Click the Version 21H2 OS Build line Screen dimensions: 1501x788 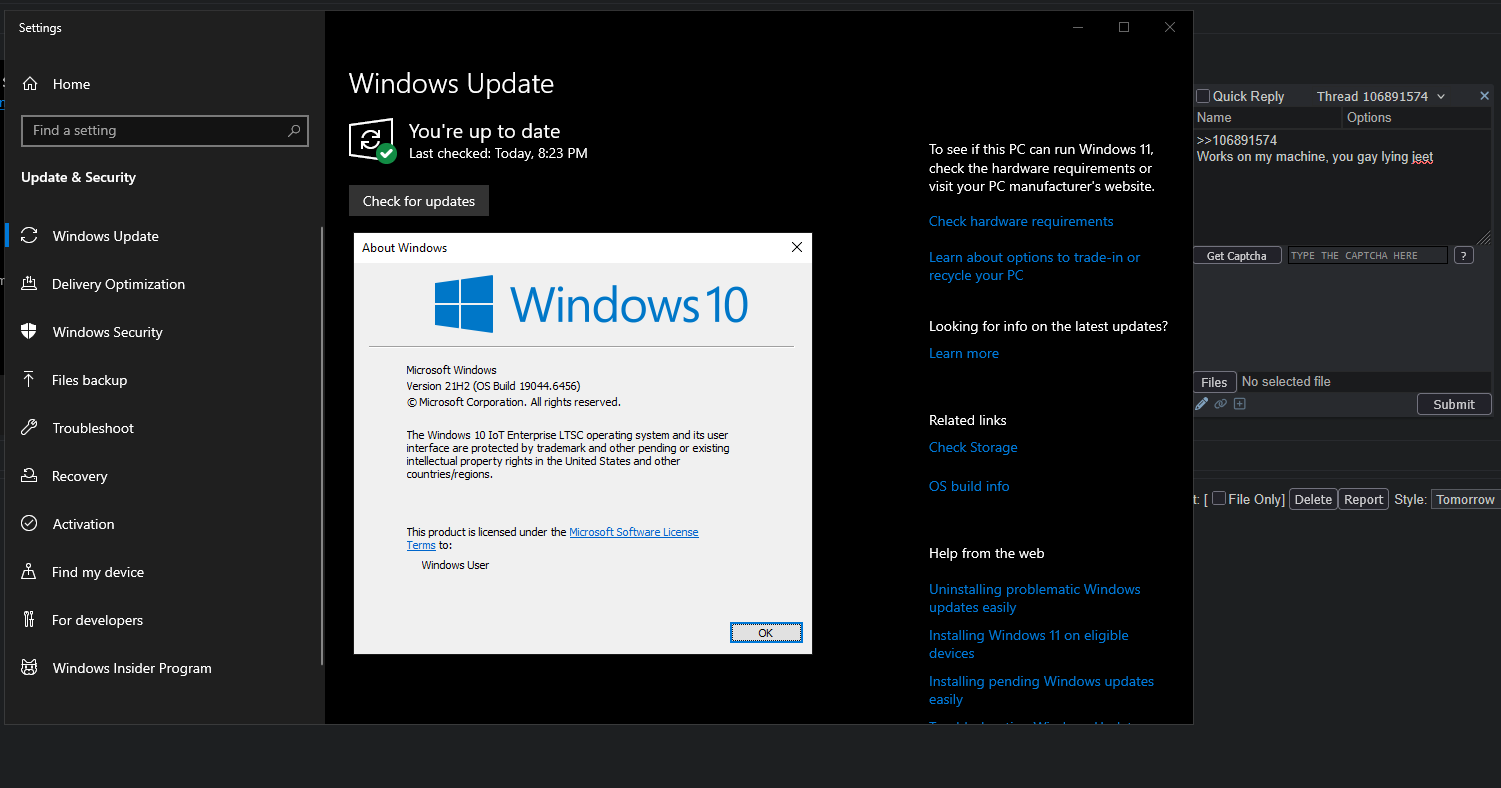(493, 386)
